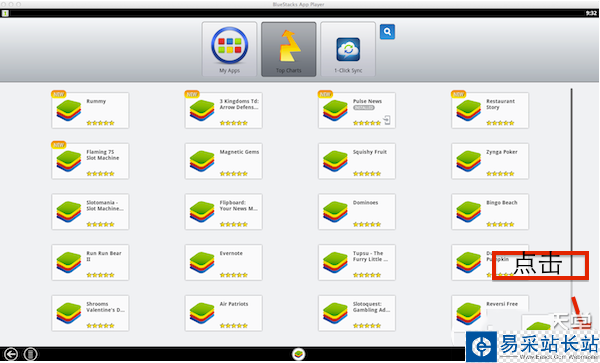
Task: Open the 1-Click Sync tab
Action: coord(348,49)
